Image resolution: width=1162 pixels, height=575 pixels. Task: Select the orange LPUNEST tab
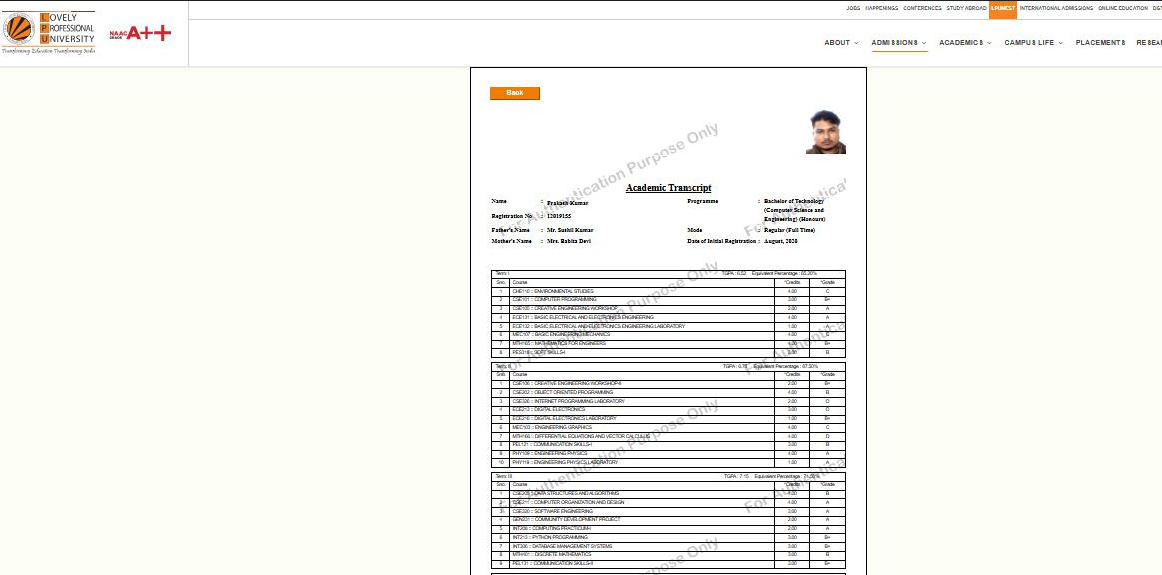coord(1003,8)
